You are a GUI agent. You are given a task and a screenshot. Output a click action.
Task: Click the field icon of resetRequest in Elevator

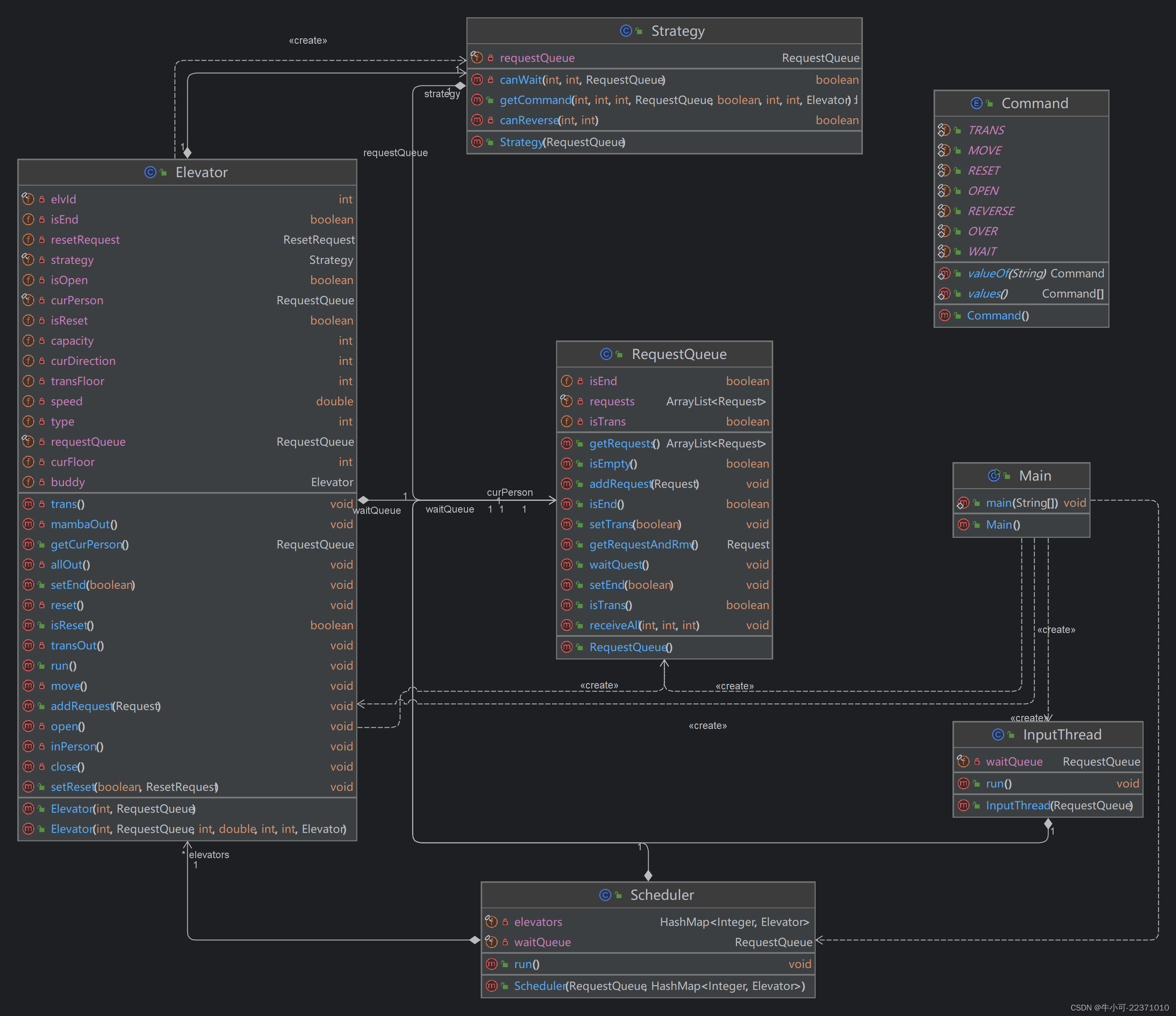[x=28, y=239]
